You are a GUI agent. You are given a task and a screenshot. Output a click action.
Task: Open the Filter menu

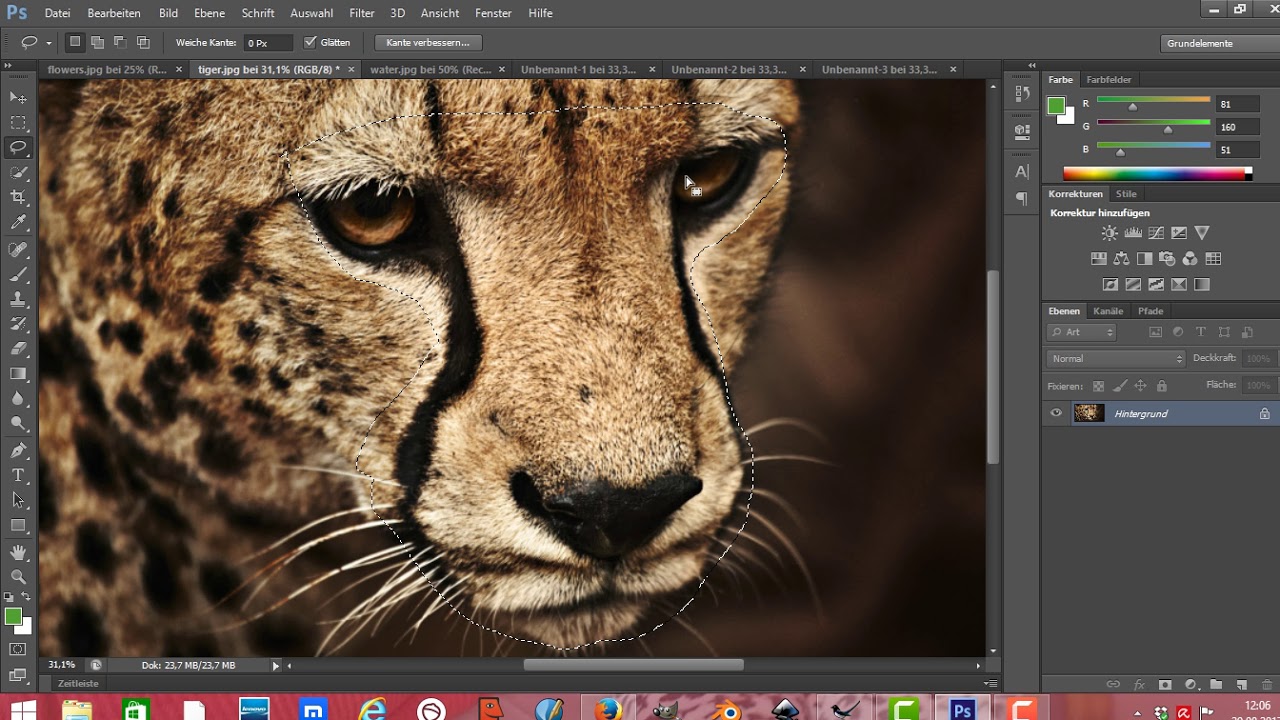362,13
